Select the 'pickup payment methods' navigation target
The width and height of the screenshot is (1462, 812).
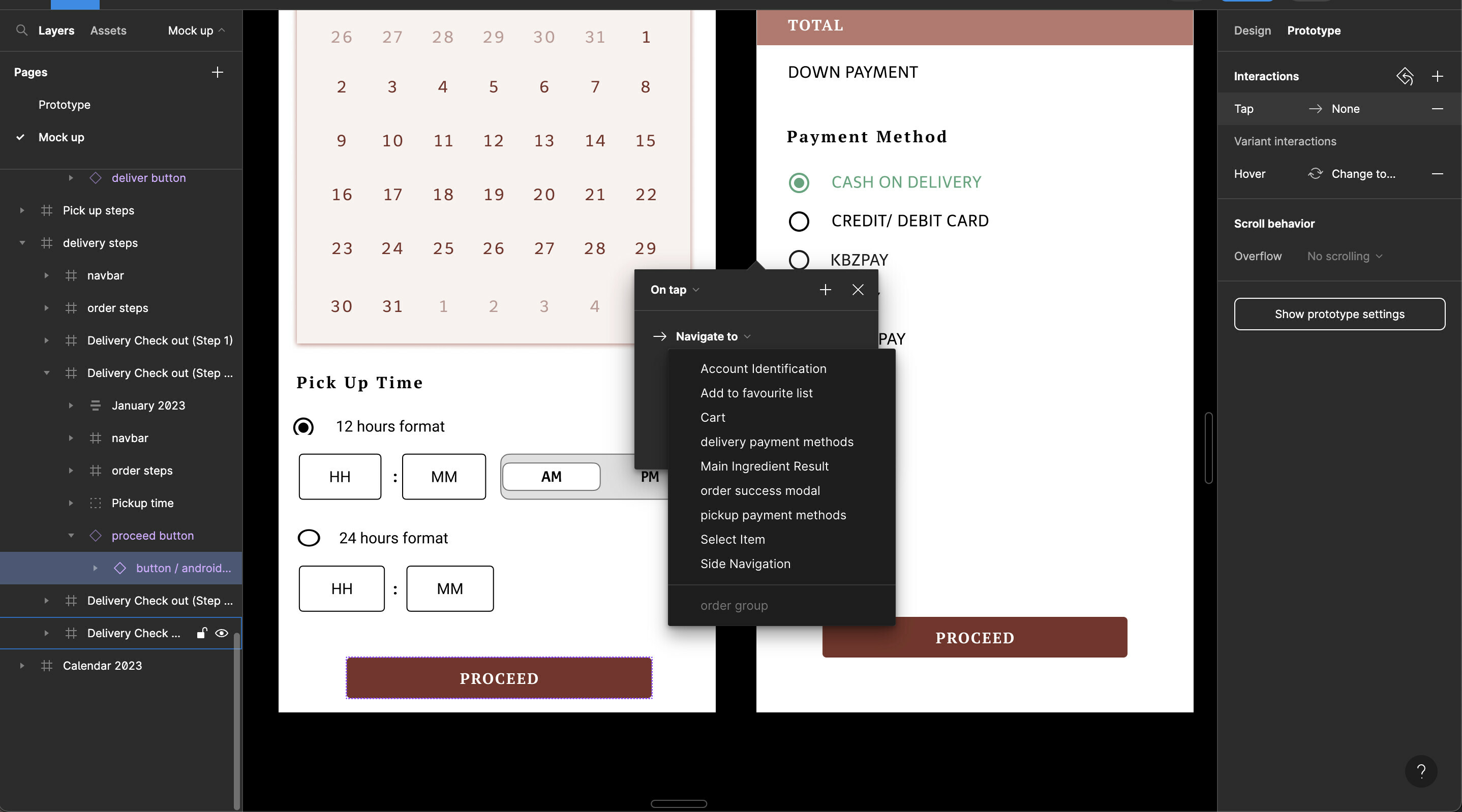click(773, 515)
